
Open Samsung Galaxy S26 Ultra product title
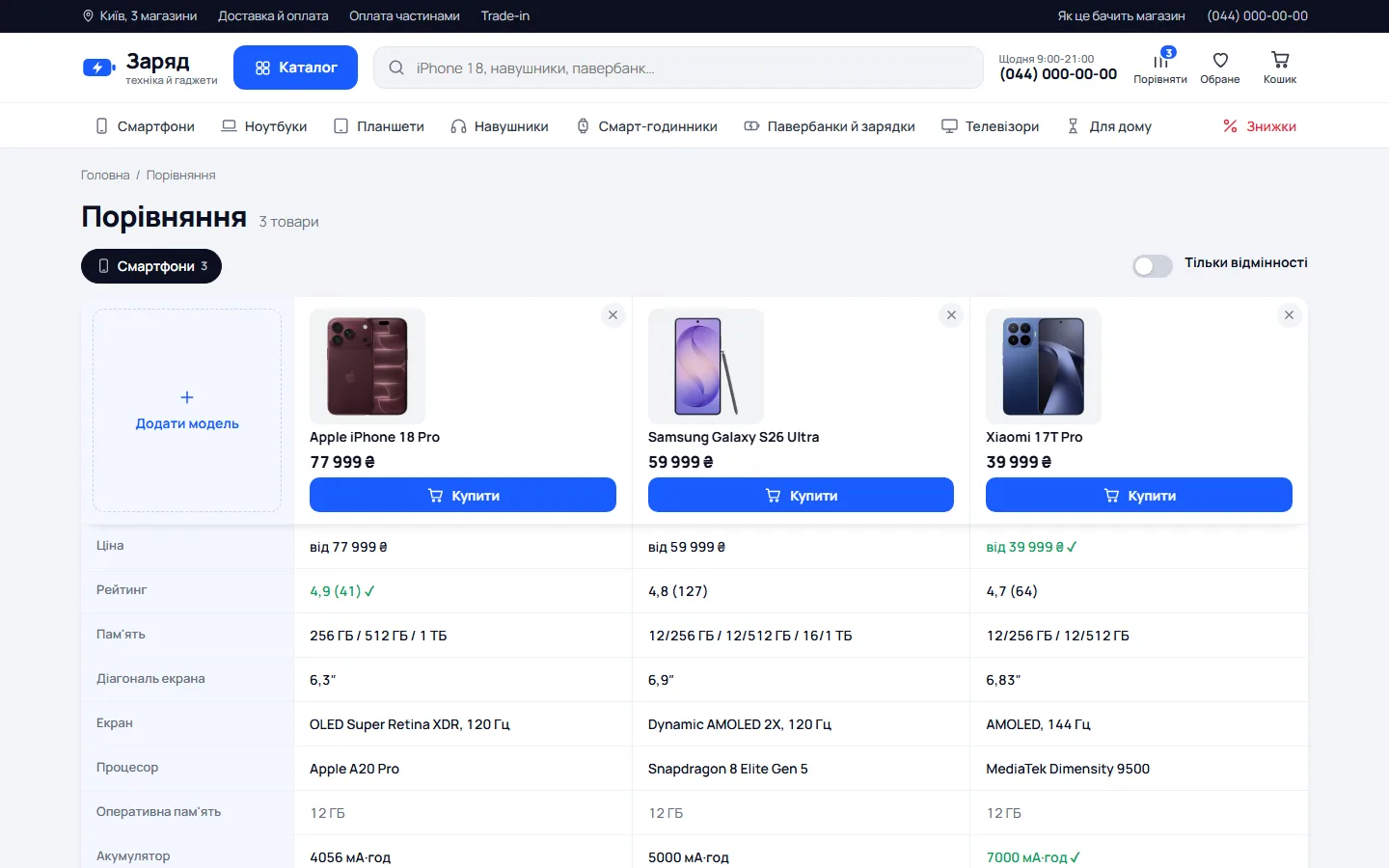[x=733, y=437]
